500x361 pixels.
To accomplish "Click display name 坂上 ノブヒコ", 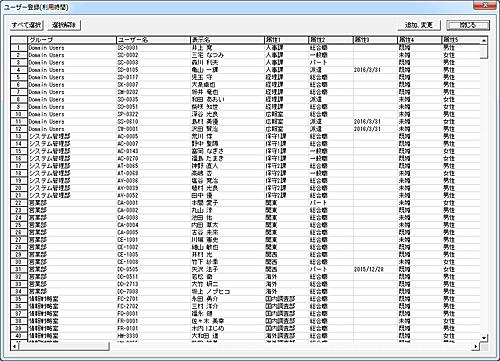I will point(211,292).
